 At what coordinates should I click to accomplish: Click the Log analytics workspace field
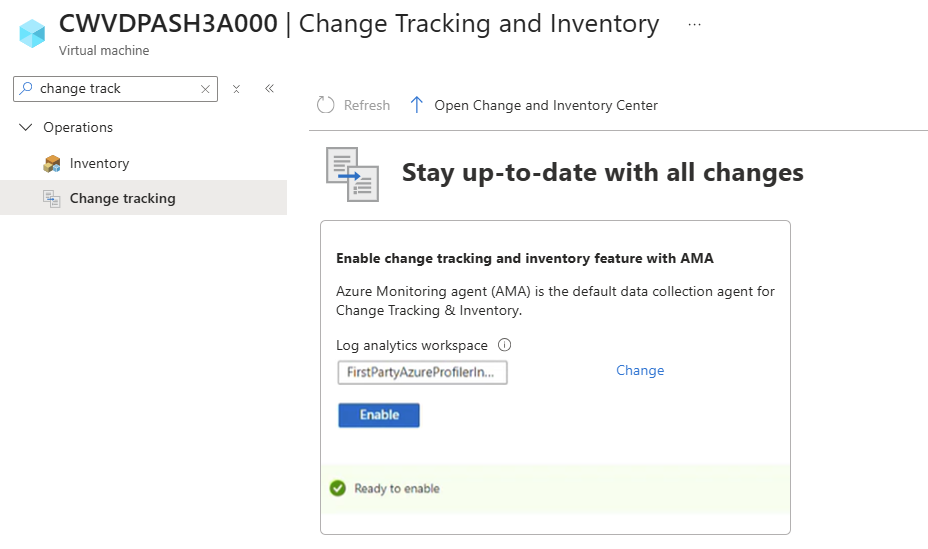tap(423, 373)
